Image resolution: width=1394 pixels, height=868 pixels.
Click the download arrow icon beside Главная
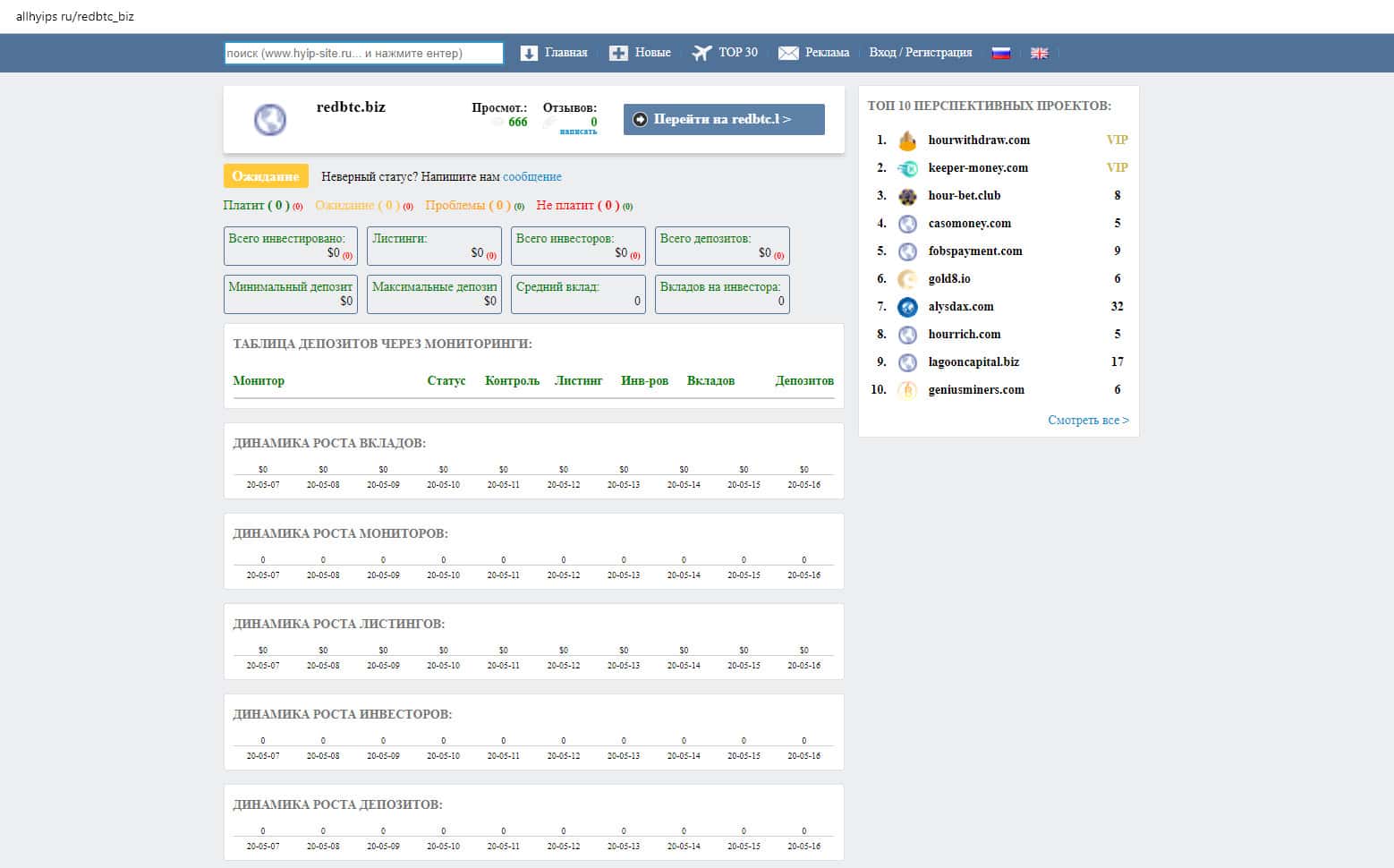(529, 53)
